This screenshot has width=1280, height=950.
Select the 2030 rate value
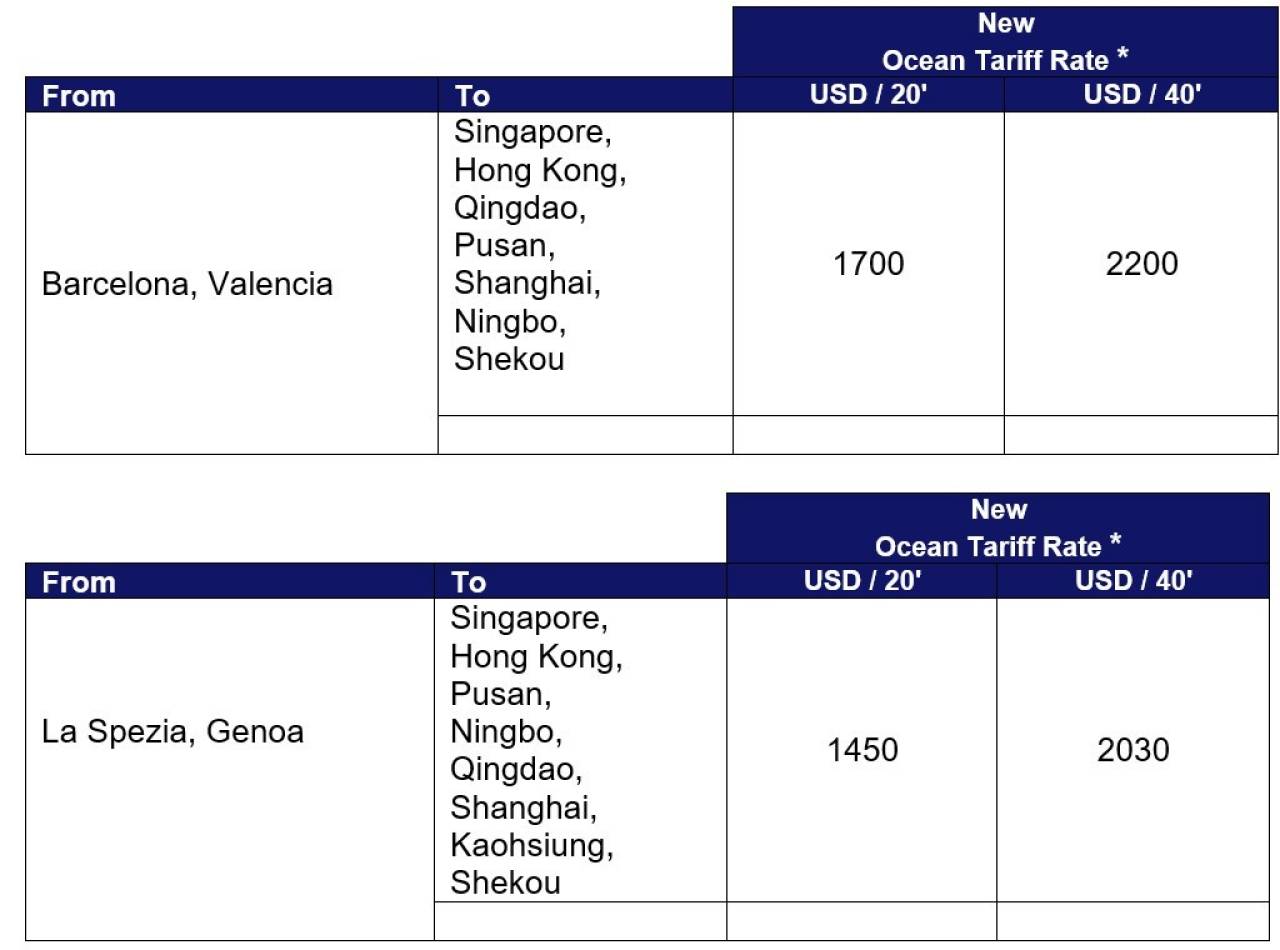(x=1133, y=750)
